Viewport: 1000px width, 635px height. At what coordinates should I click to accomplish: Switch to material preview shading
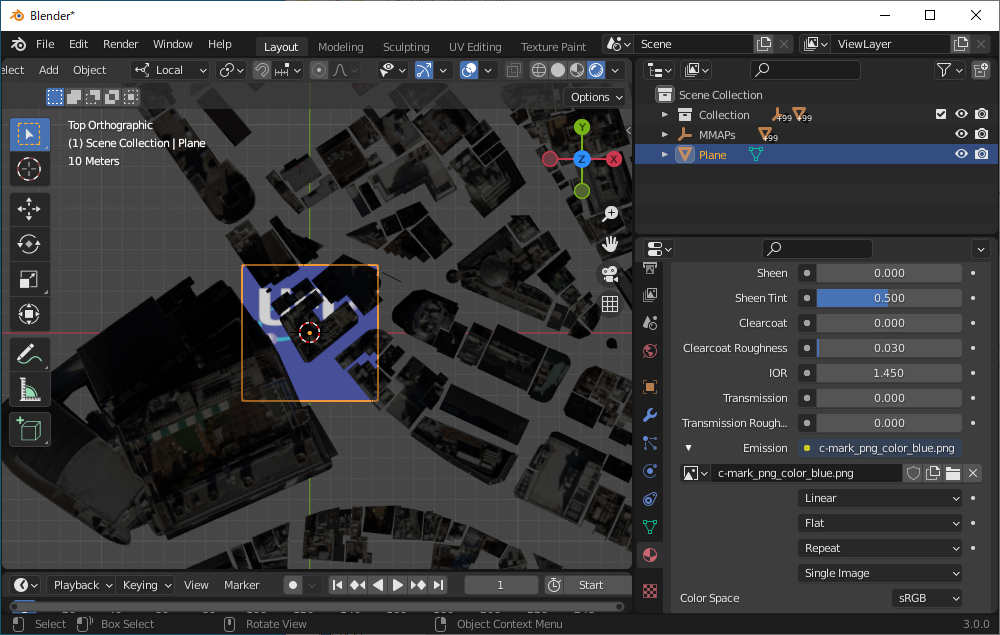[577, 70]
